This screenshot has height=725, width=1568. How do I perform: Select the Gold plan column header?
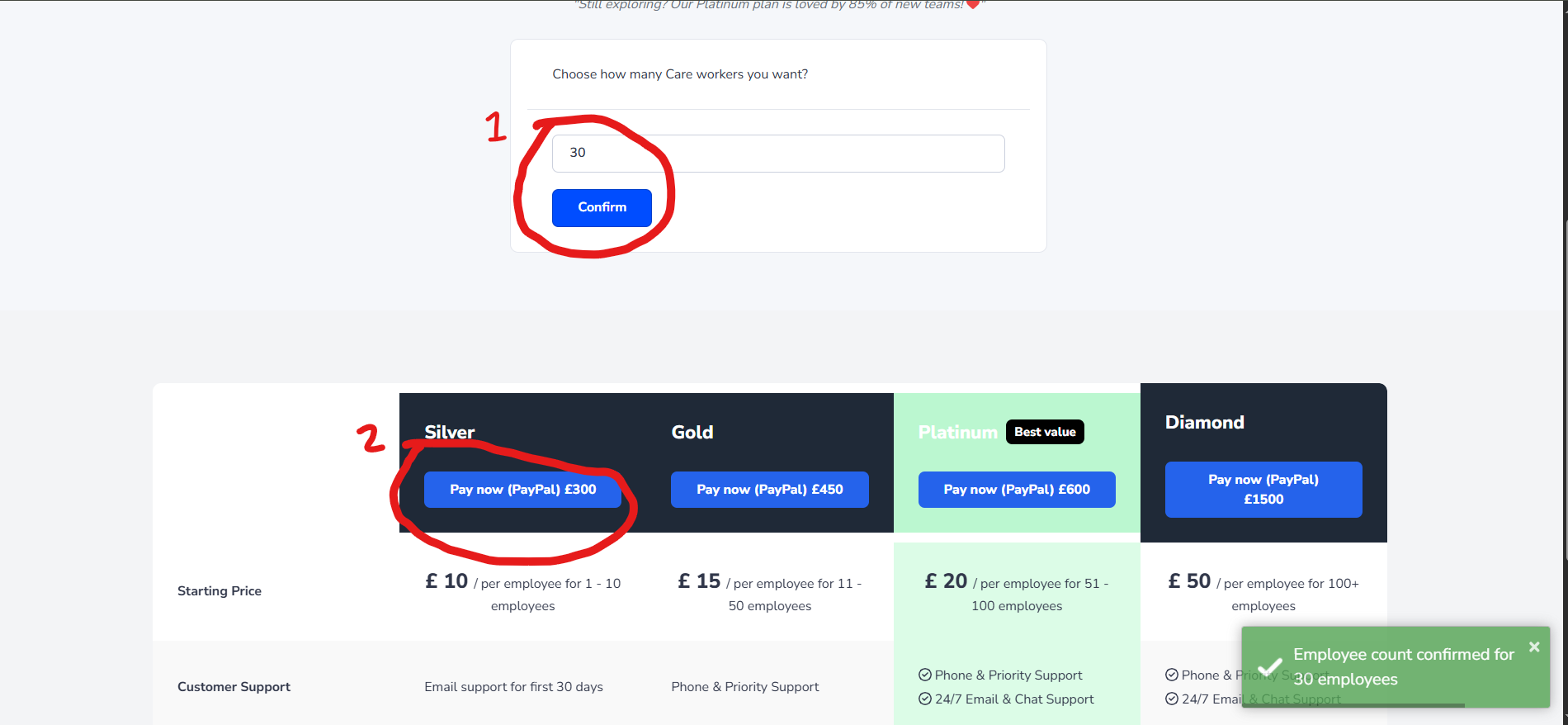click(x=692, y=431)
